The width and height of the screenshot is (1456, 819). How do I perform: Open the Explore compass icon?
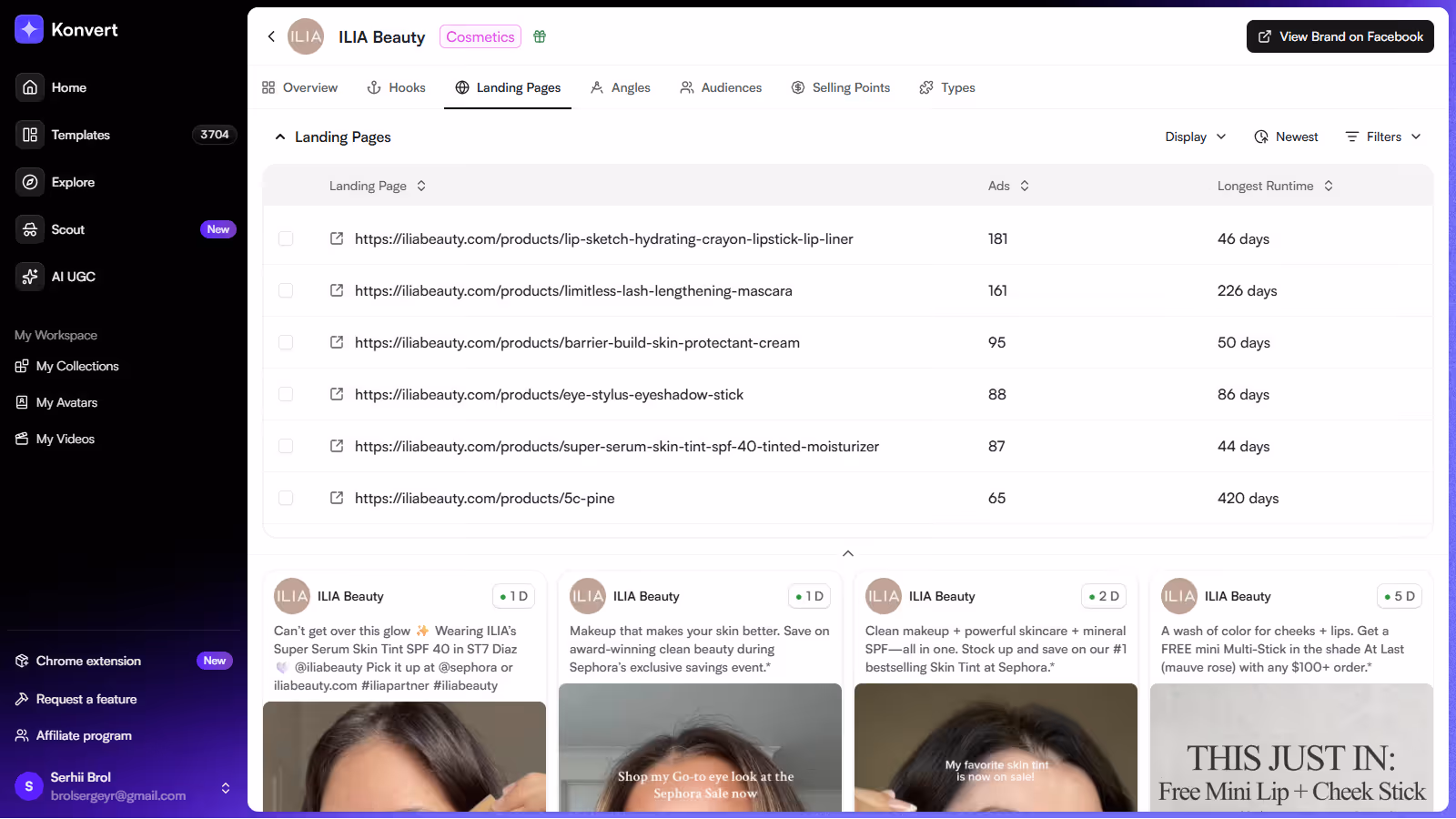pos(30,182)
